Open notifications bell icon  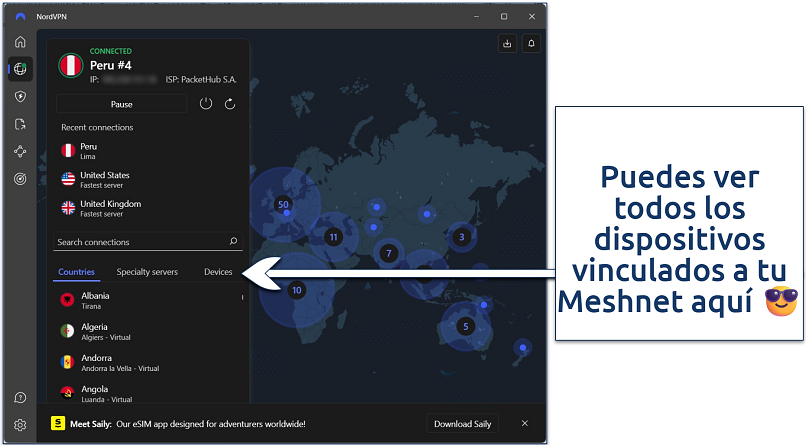[532, 44]
